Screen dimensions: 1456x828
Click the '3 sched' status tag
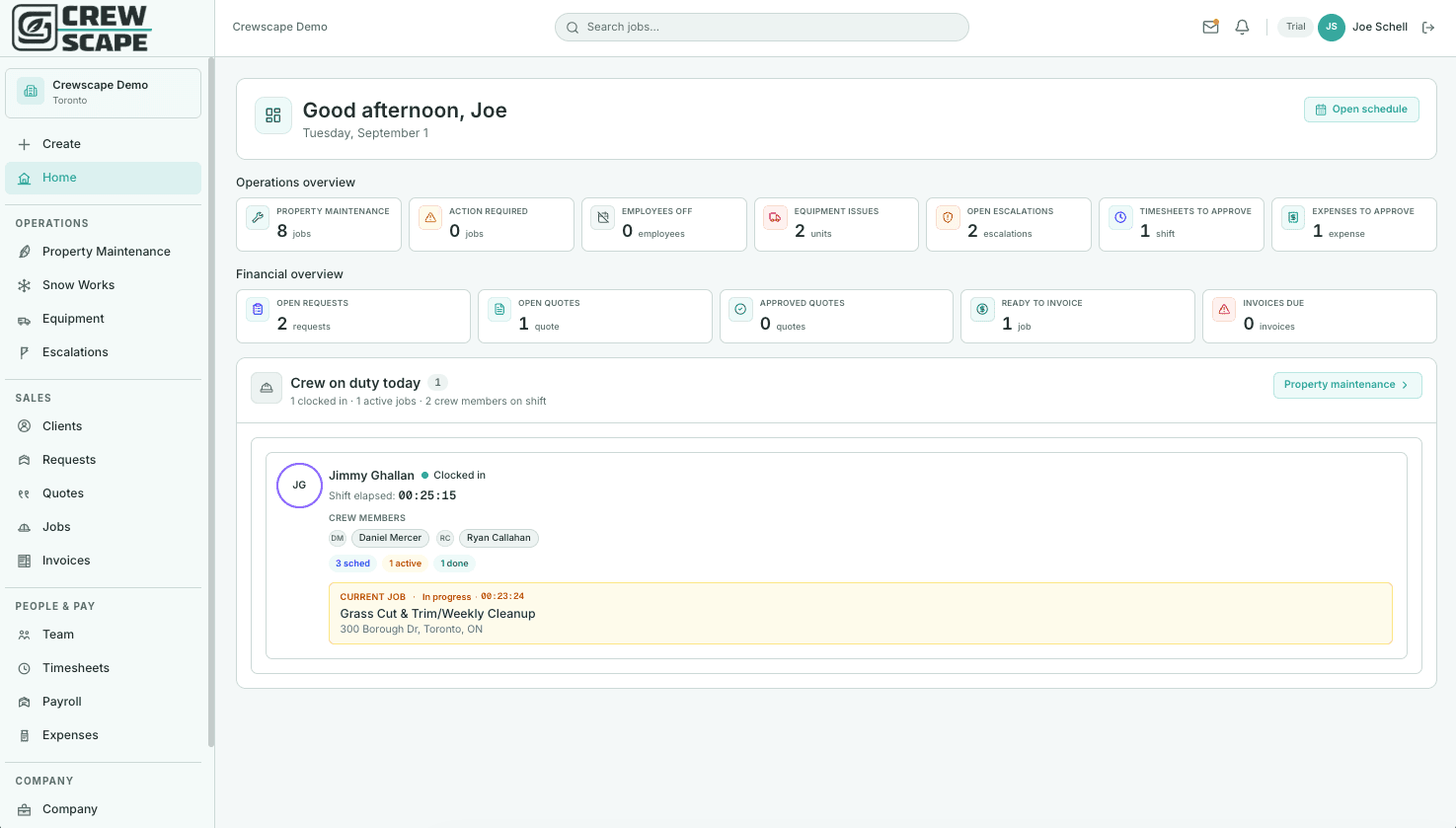coord(352,564)
